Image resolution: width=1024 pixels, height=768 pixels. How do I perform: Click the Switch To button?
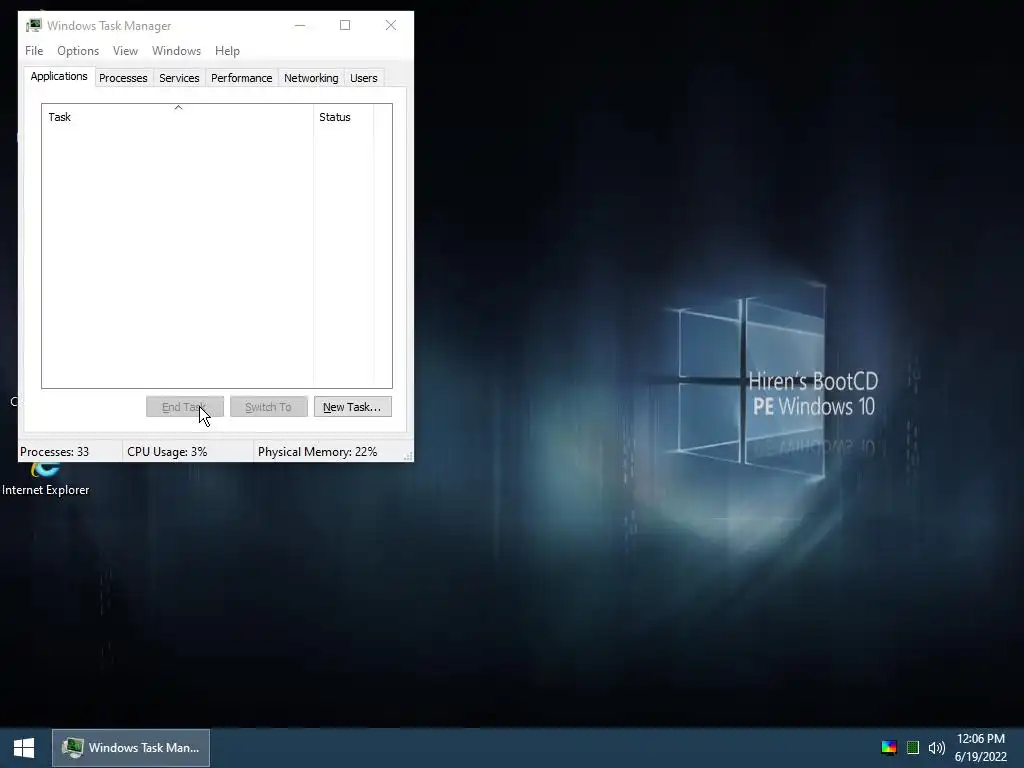pyautogui.click(x=268, y=407)
